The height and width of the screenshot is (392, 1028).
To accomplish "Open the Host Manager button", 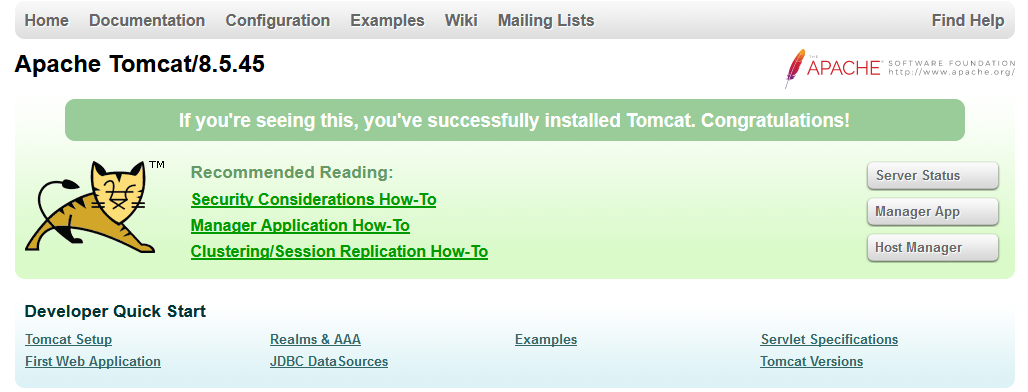I will [x=932, y=248].
